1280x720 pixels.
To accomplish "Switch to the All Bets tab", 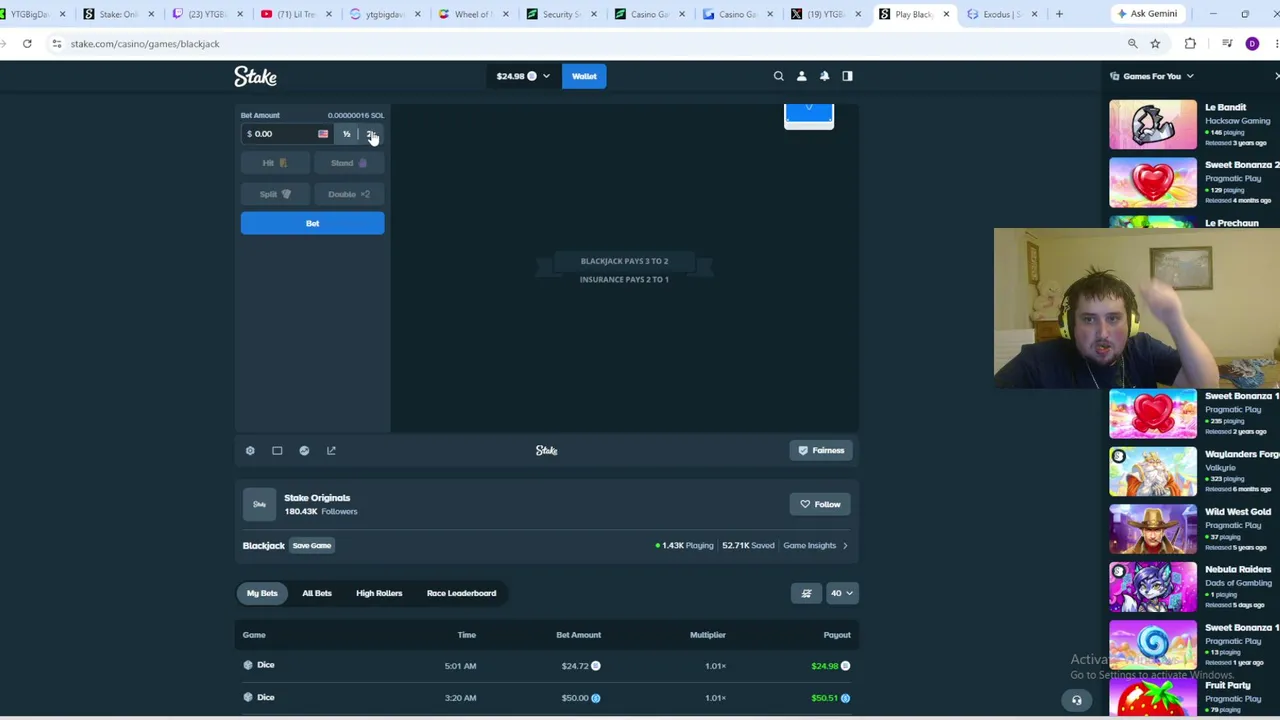I will (317, 593).
